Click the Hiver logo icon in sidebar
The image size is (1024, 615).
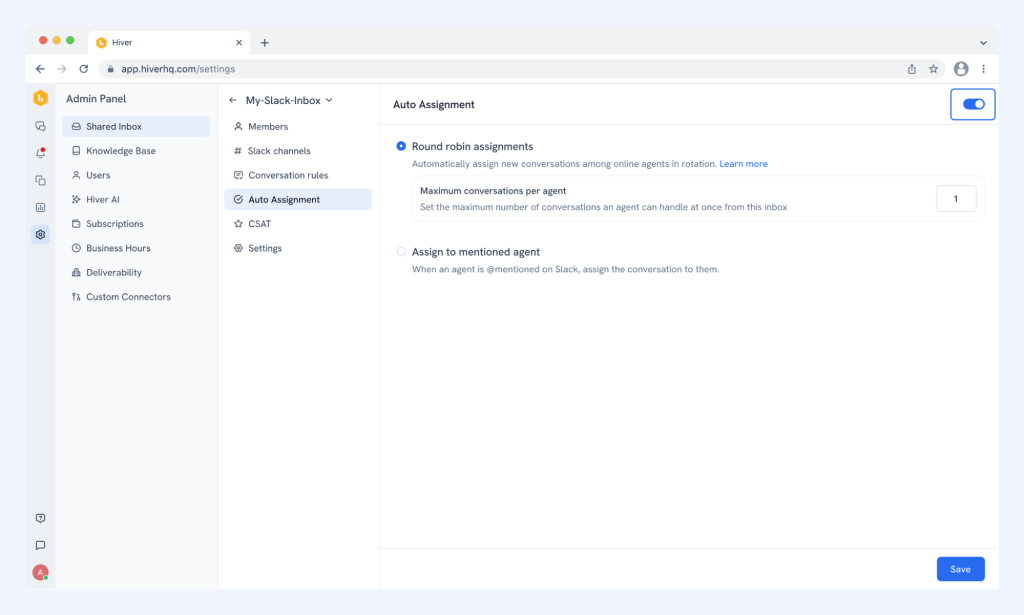pos(40,99)
